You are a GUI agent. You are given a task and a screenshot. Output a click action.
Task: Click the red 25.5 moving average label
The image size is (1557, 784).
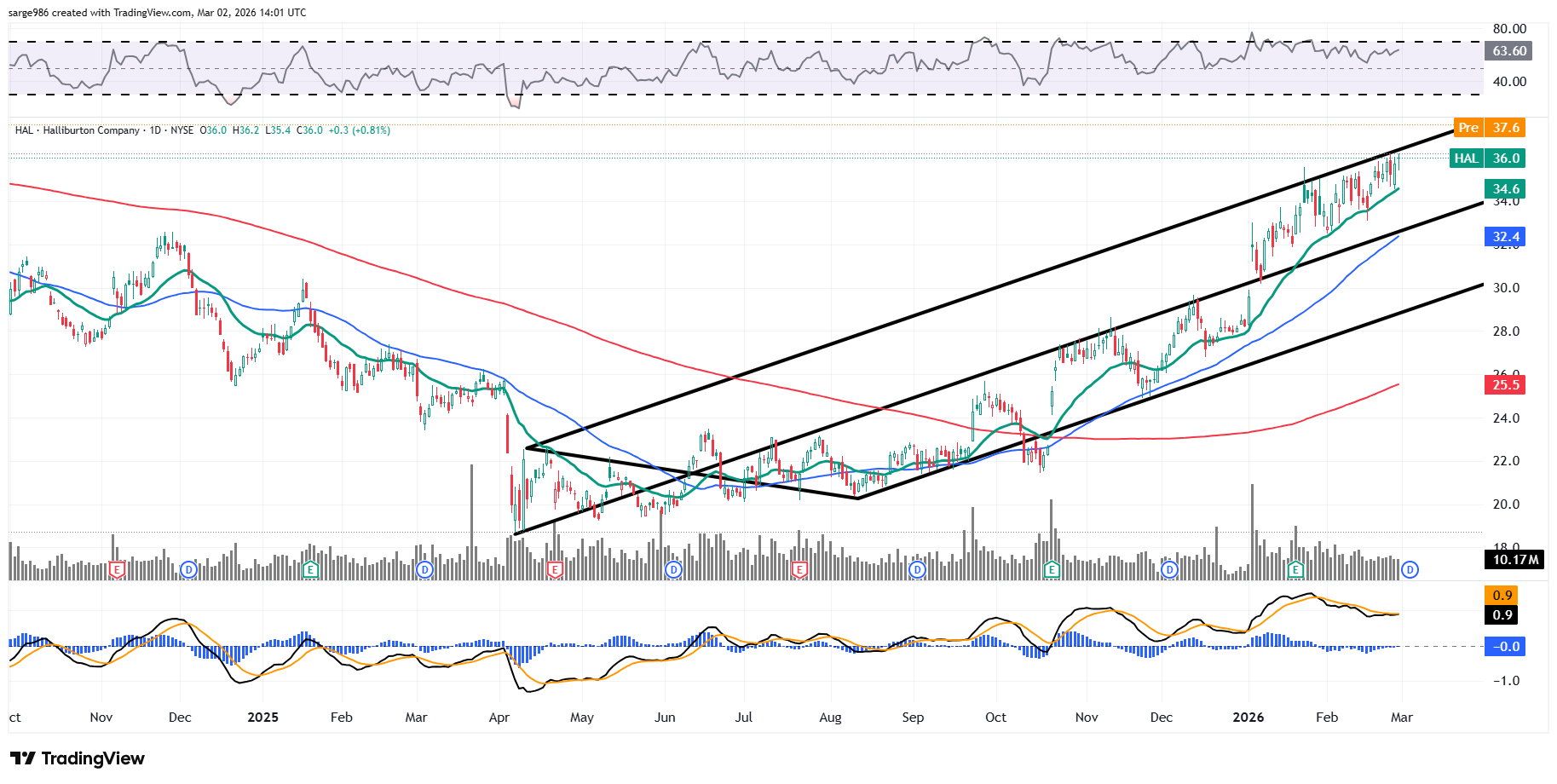1505,385
